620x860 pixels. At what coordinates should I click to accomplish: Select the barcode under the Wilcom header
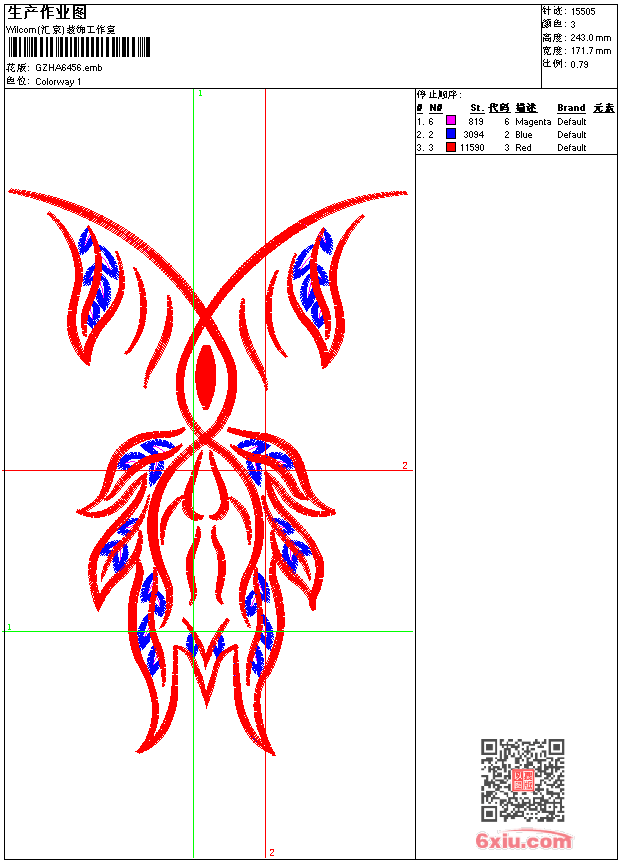(79, 48)
